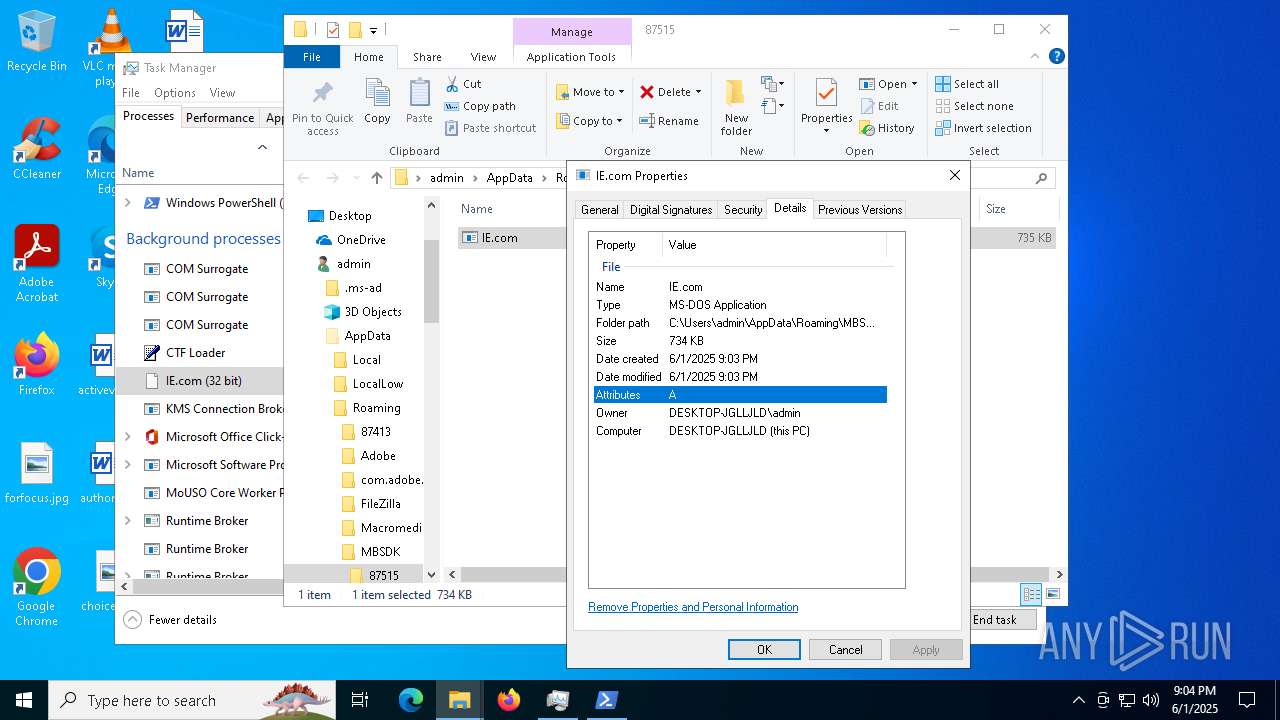Expand the Microsoft Office Click-to-Run process
Image resolution: width=1280 pixels, height=720 pixels.
pyautogui.click(x=127, y=436)
